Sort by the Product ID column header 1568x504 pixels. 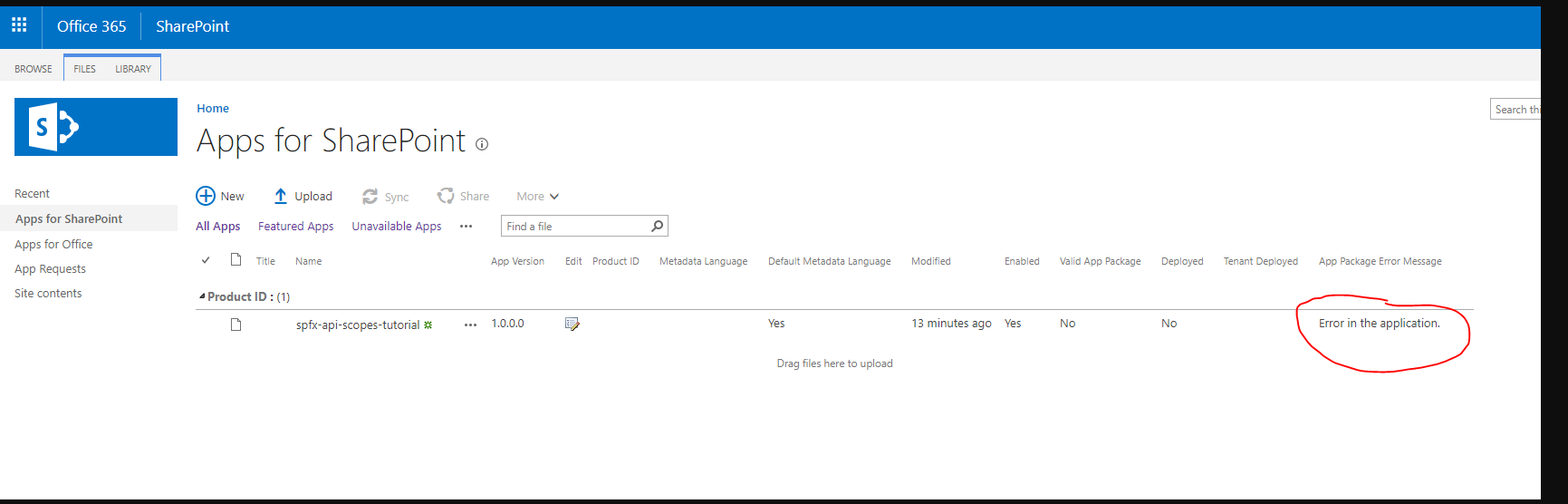(616, 261)
